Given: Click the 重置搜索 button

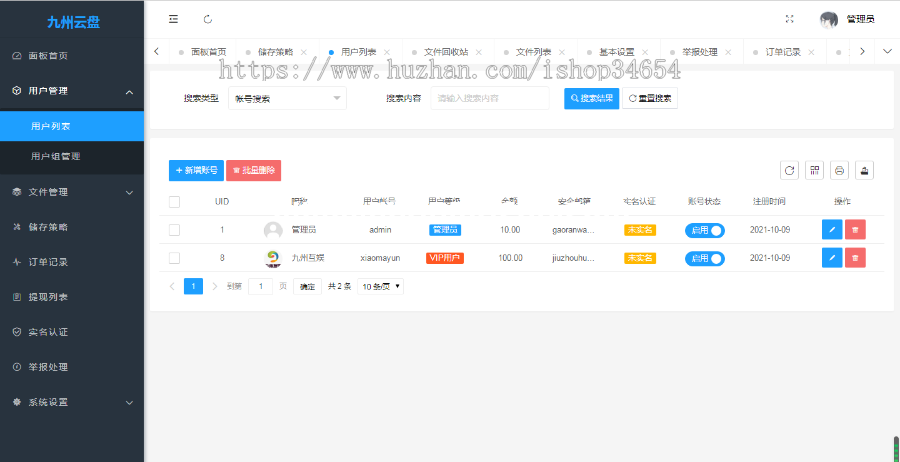Looking at the screenshot, I should coord(650,98).
